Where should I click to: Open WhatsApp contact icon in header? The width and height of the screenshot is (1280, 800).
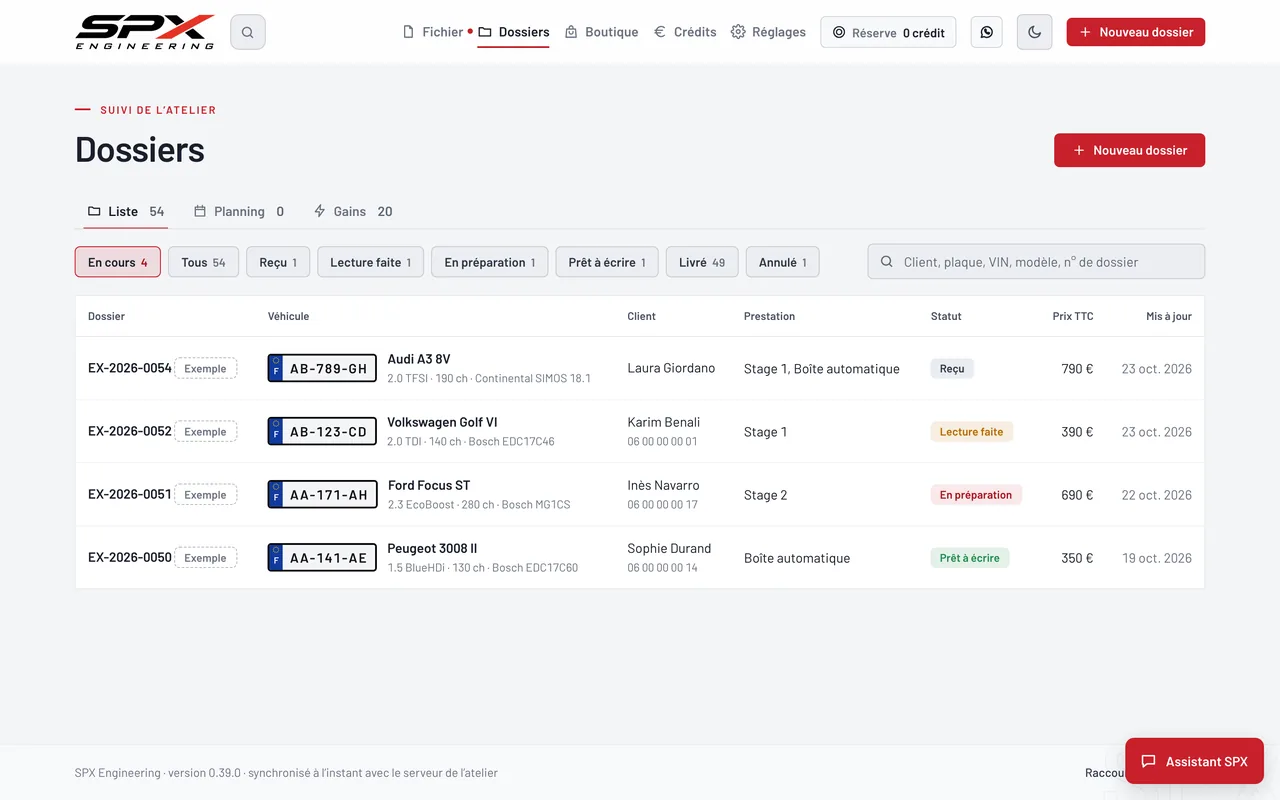[x=987, y=32]
